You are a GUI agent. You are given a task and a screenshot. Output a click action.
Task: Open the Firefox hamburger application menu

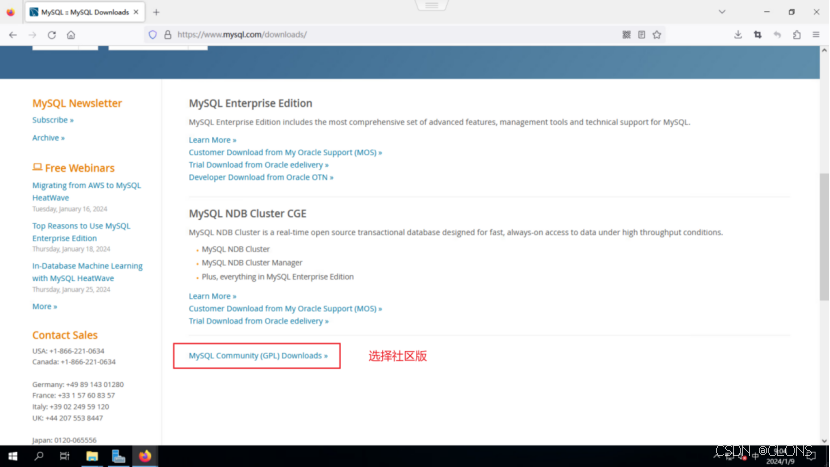816,35
